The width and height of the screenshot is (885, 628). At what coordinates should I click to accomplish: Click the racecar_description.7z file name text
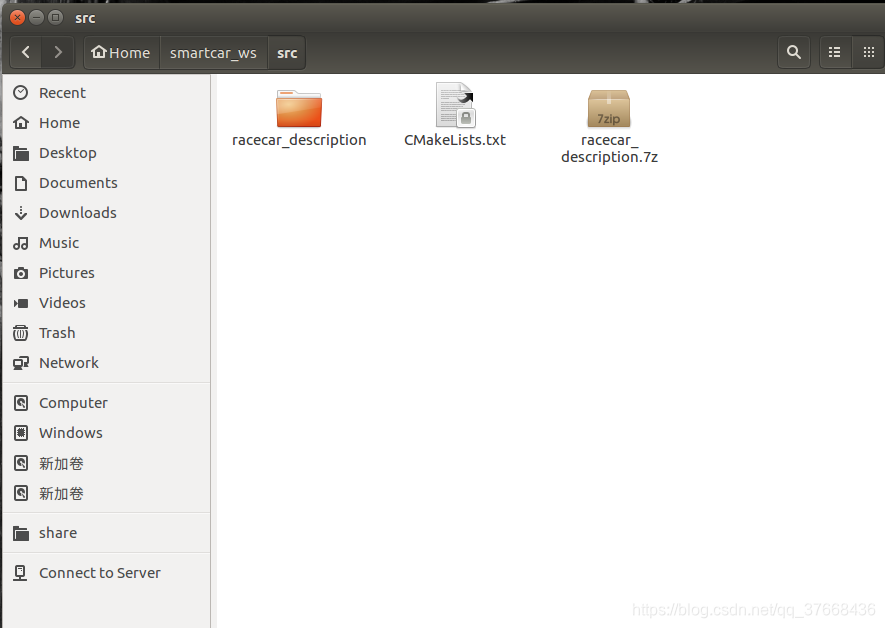pyautogui.click(x=610, y=148)
